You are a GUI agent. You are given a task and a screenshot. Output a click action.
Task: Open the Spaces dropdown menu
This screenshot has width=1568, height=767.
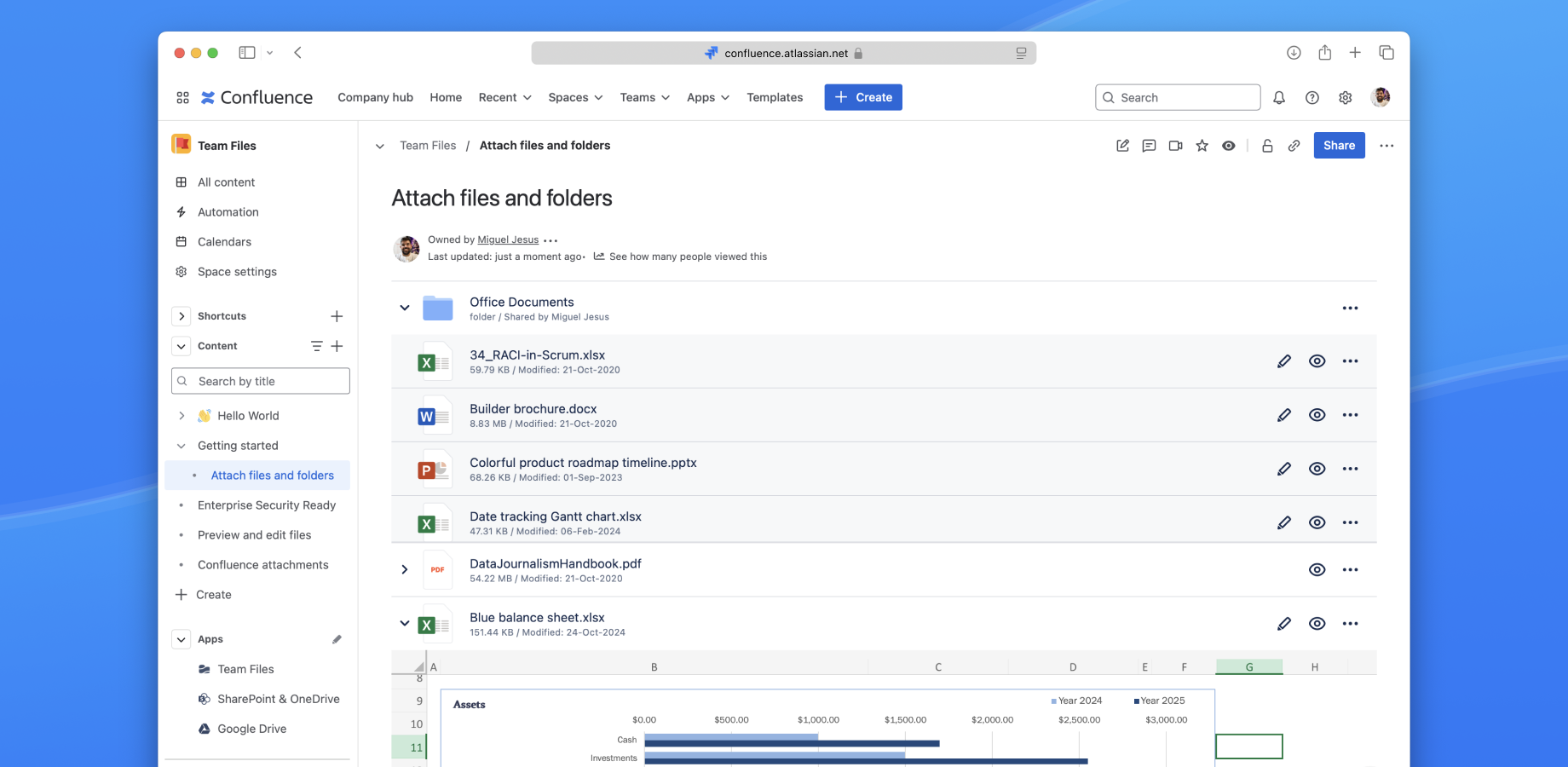pyautogui.click(x=575, y=98)
